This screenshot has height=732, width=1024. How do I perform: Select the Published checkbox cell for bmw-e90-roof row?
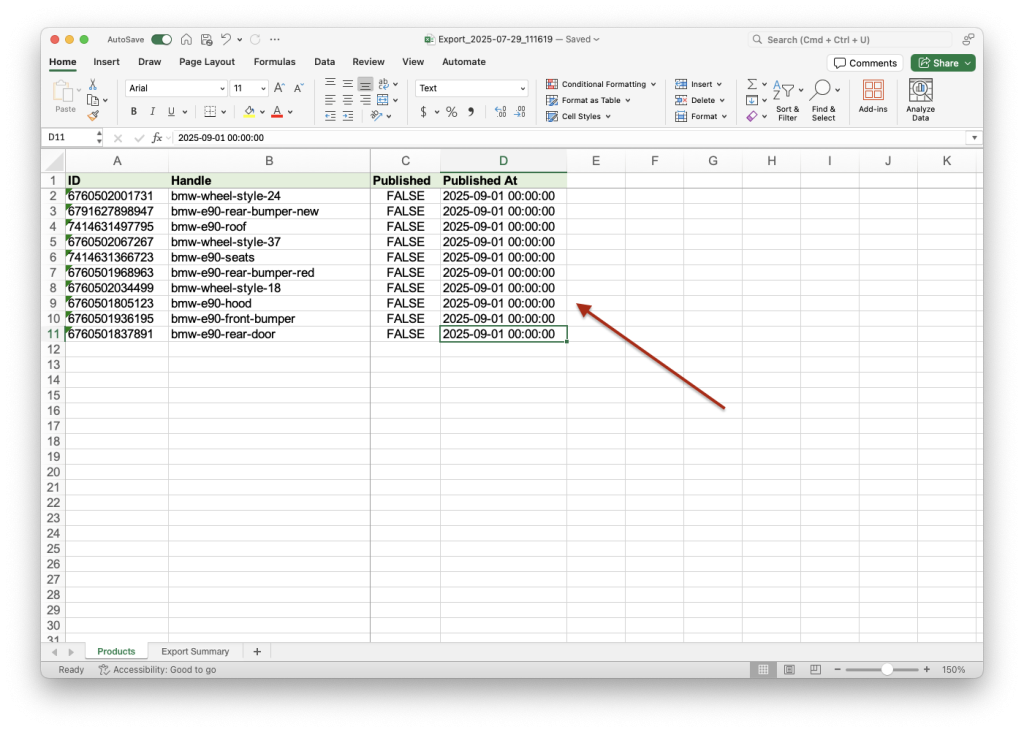[x=405, y=226]
